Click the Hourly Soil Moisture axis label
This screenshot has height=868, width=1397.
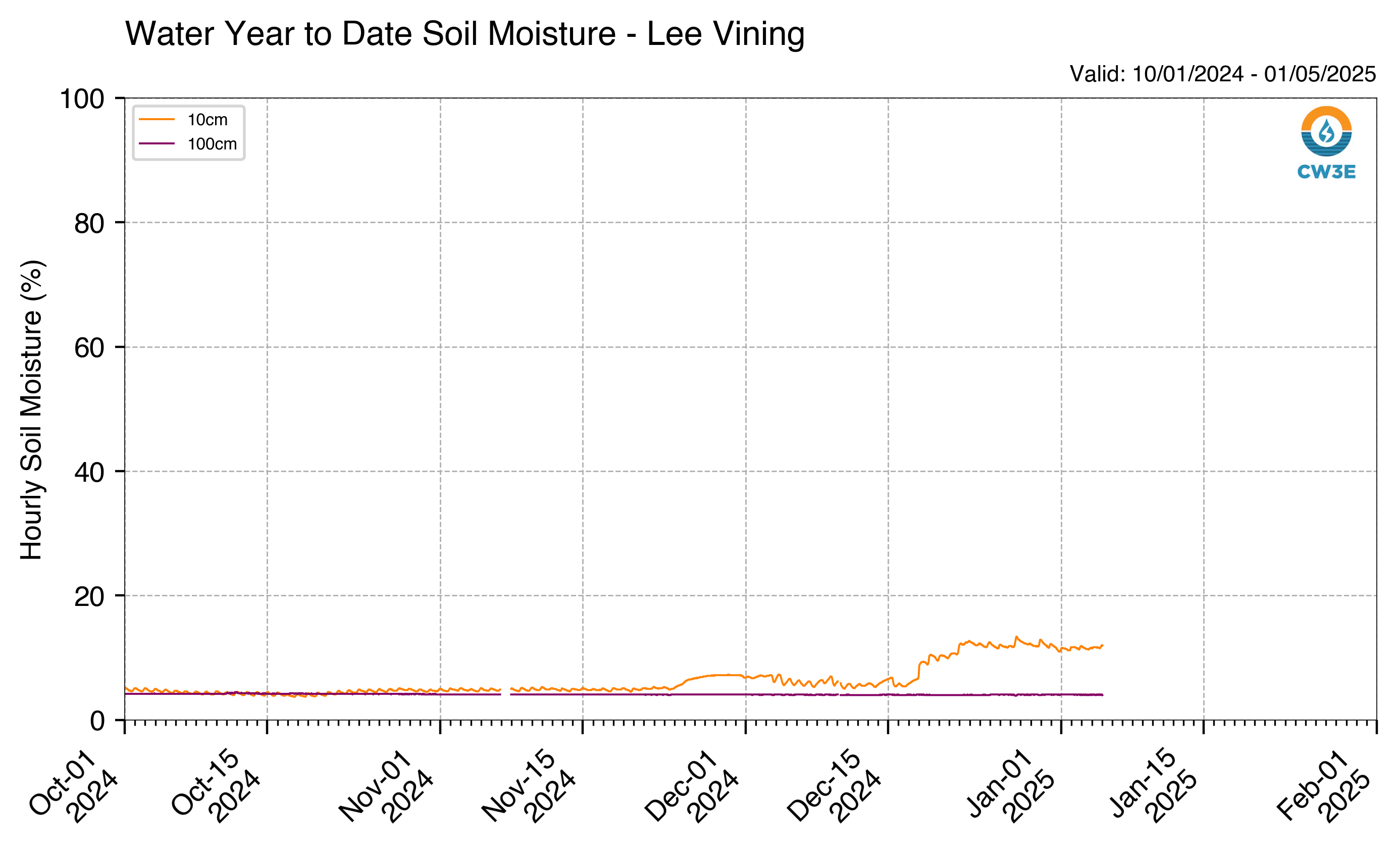pyautogui.click(x=32, y=410)
